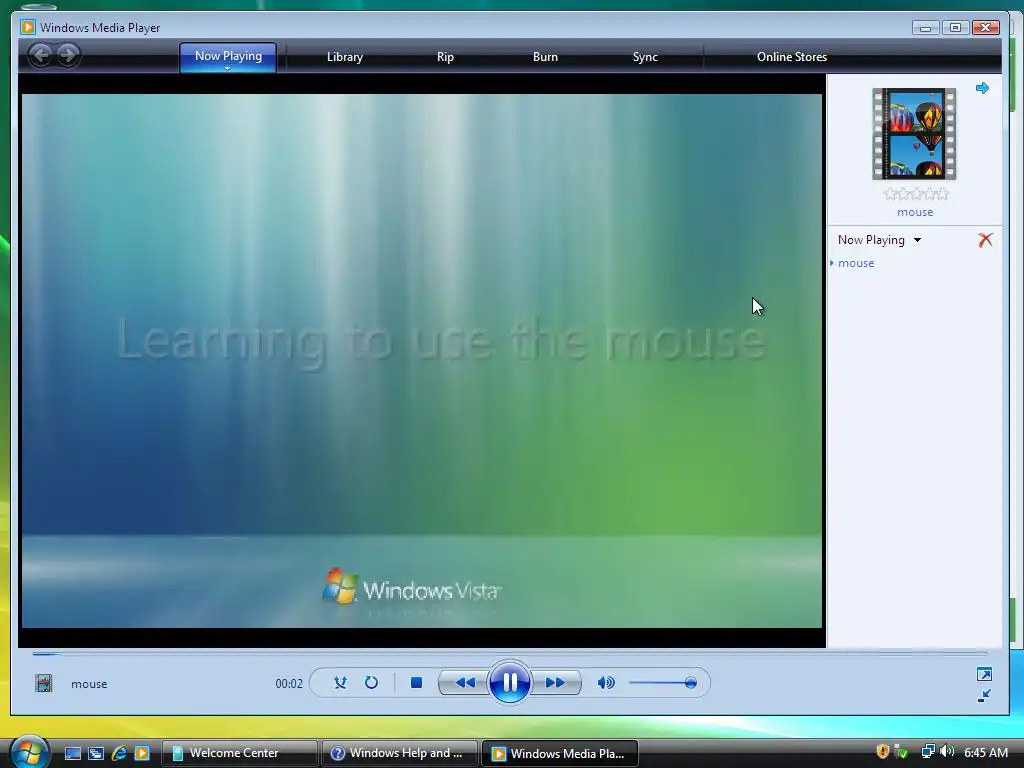The height and width of the screenshot is (768, 1024).
Task: Open the Sync tab
Action: (x=645, y=57)
